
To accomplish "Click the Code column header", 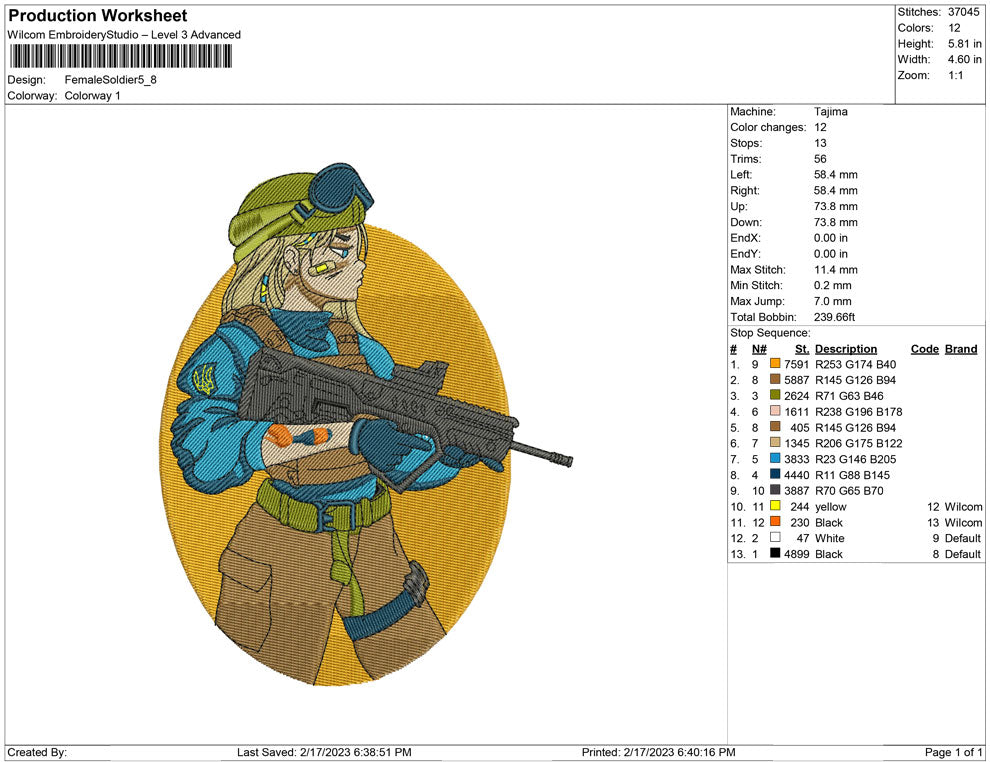I will (x=924, y=349).
